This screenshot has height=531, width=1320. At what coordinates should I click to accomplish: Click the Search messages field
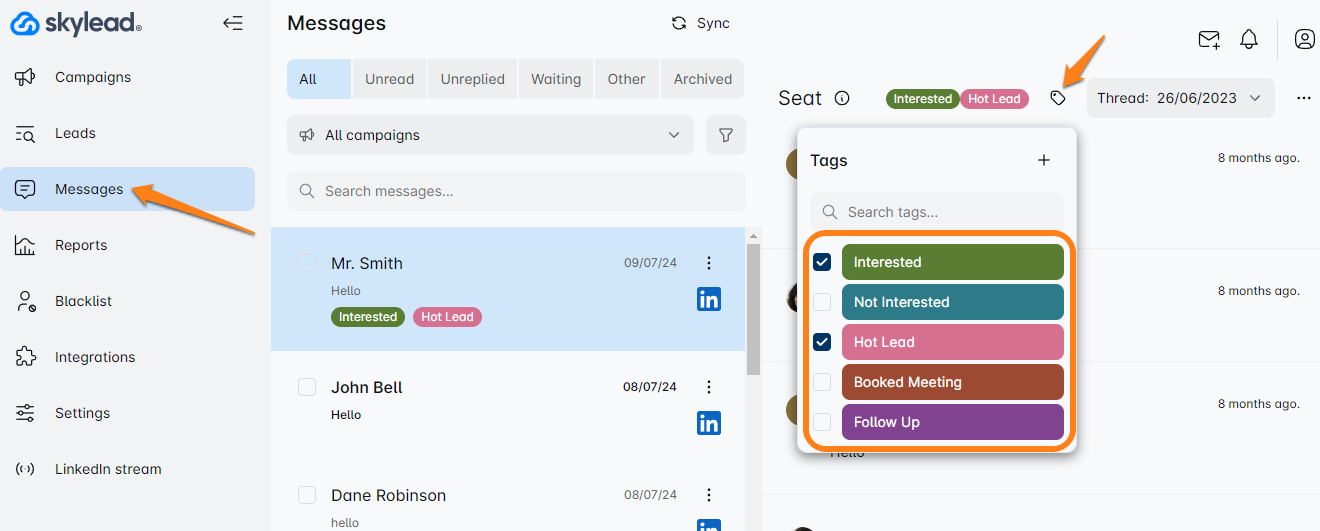pos(516,191)
